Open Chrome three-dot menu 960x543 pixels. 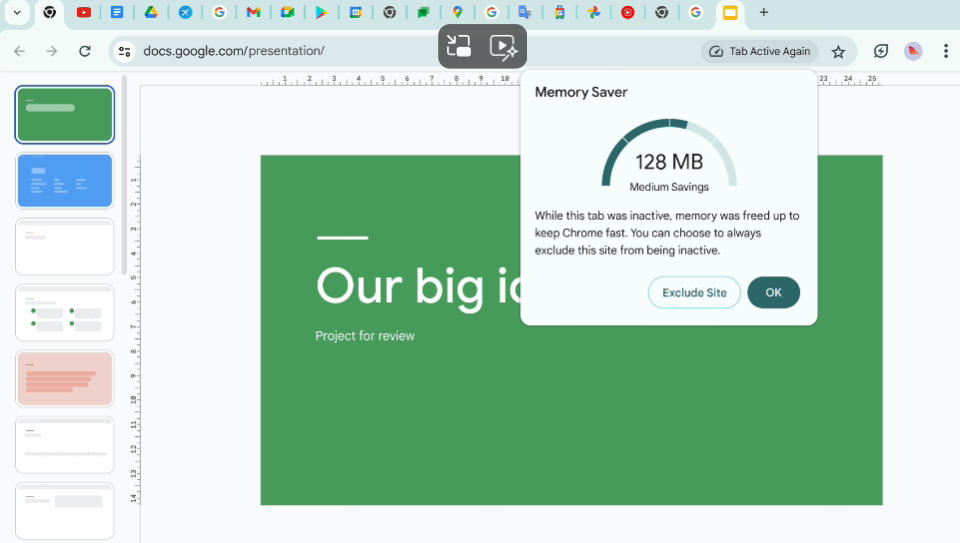[x=945, y=51]
